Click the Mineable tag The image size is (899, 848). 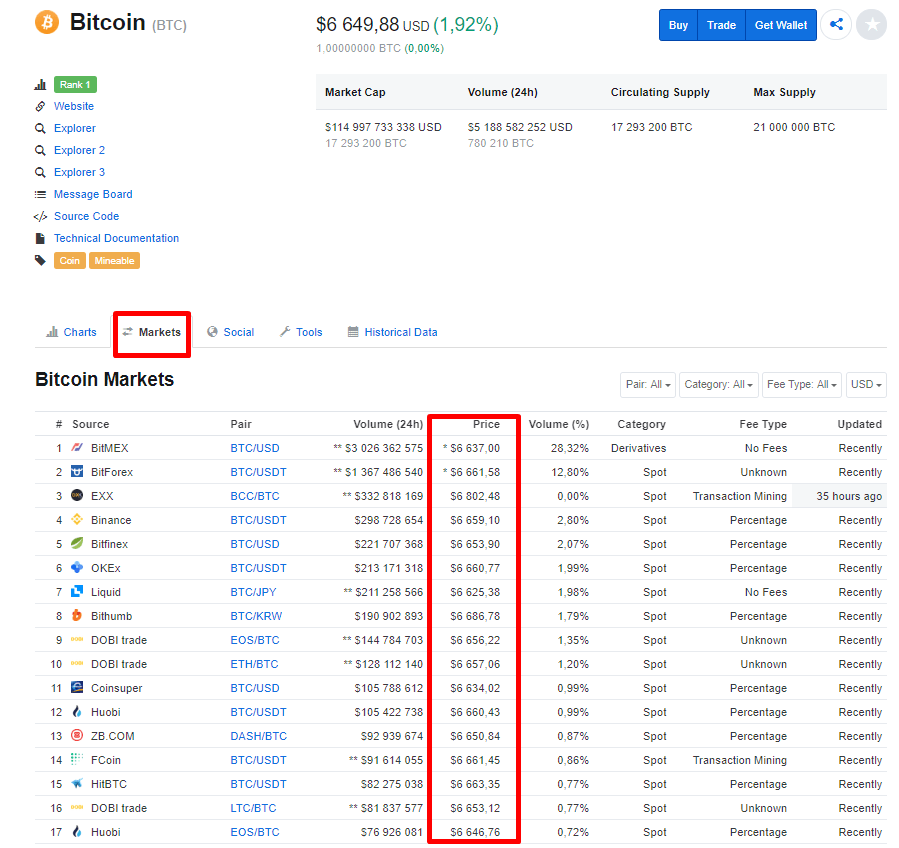click(114, 260)
